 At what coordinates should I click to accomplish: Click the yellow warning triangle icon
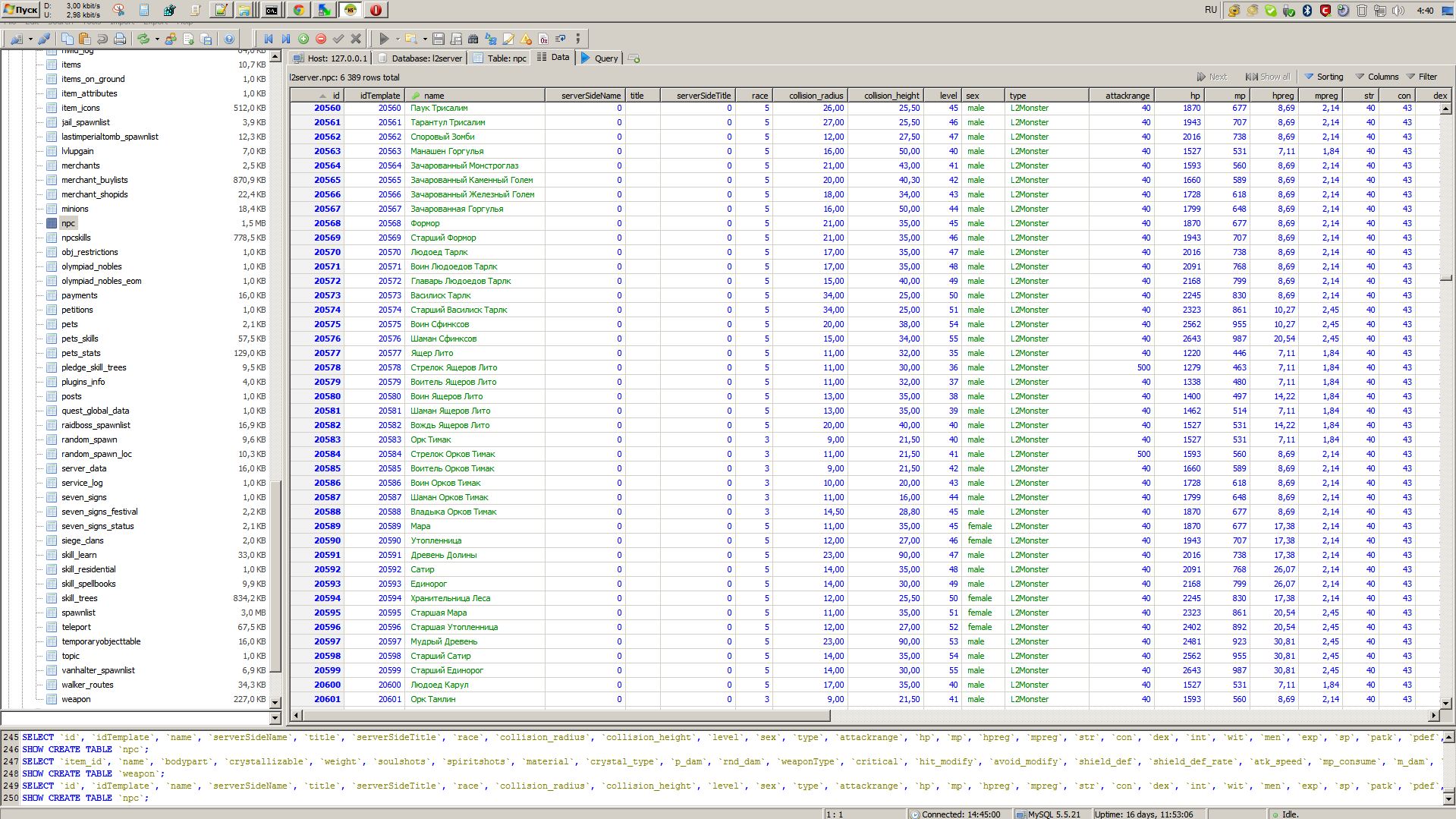tap(526, 39)
